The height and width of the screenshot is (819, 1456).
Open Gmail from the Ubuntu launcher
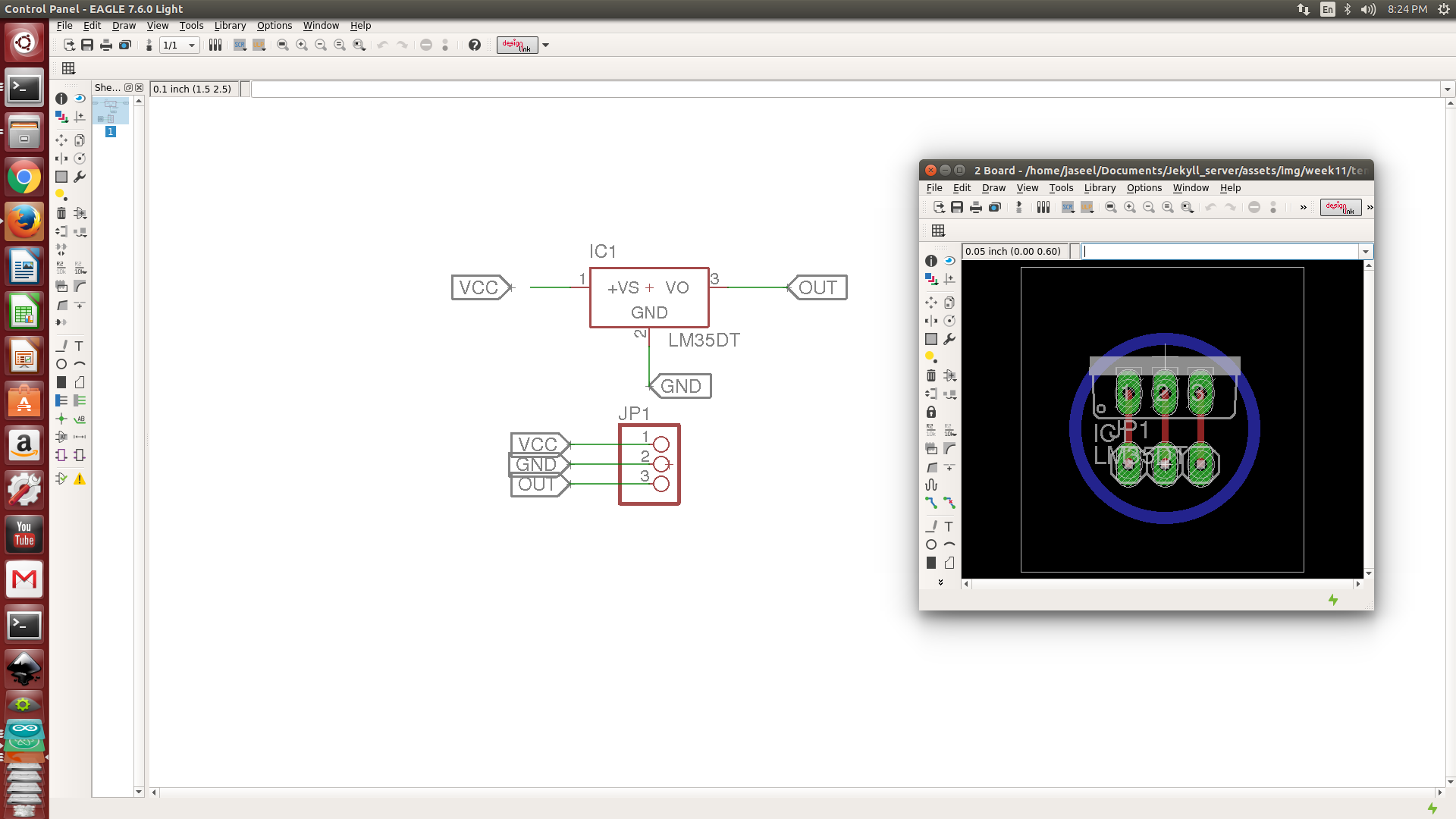tap(24, 579)
